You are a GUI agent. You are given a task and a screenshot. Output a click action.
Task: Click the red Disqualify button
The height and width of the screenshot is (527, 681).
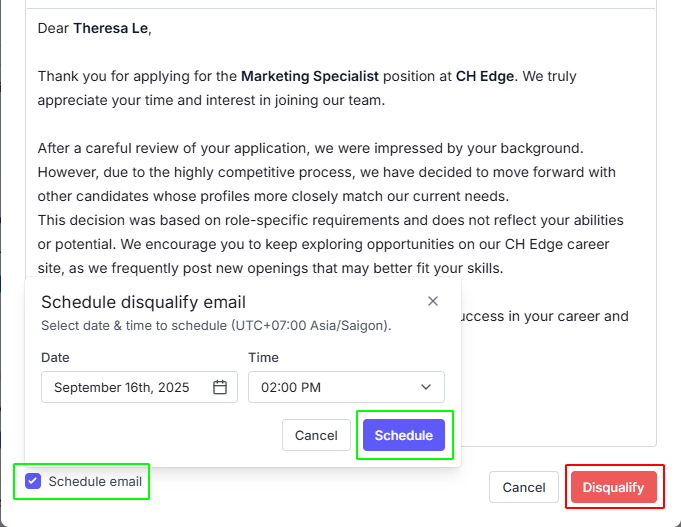tap(613, 487)
